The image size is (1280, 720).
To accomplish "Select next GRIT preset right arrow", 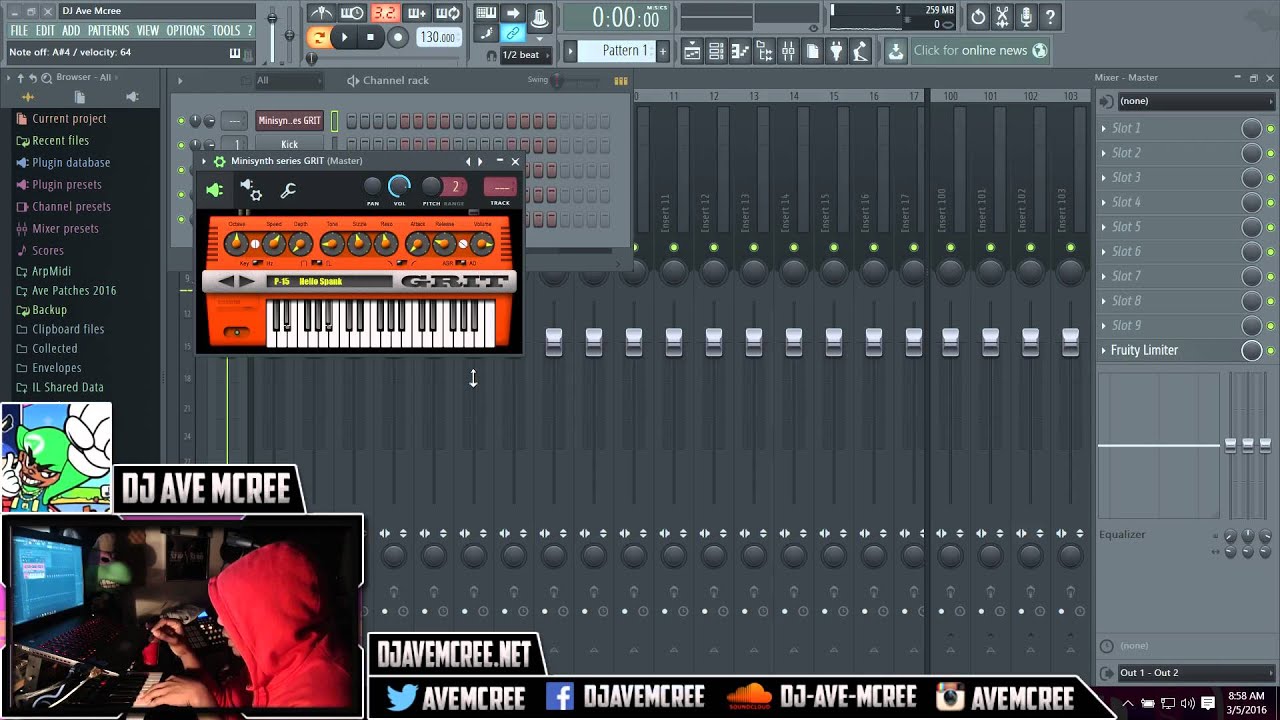I will [247, 282].
